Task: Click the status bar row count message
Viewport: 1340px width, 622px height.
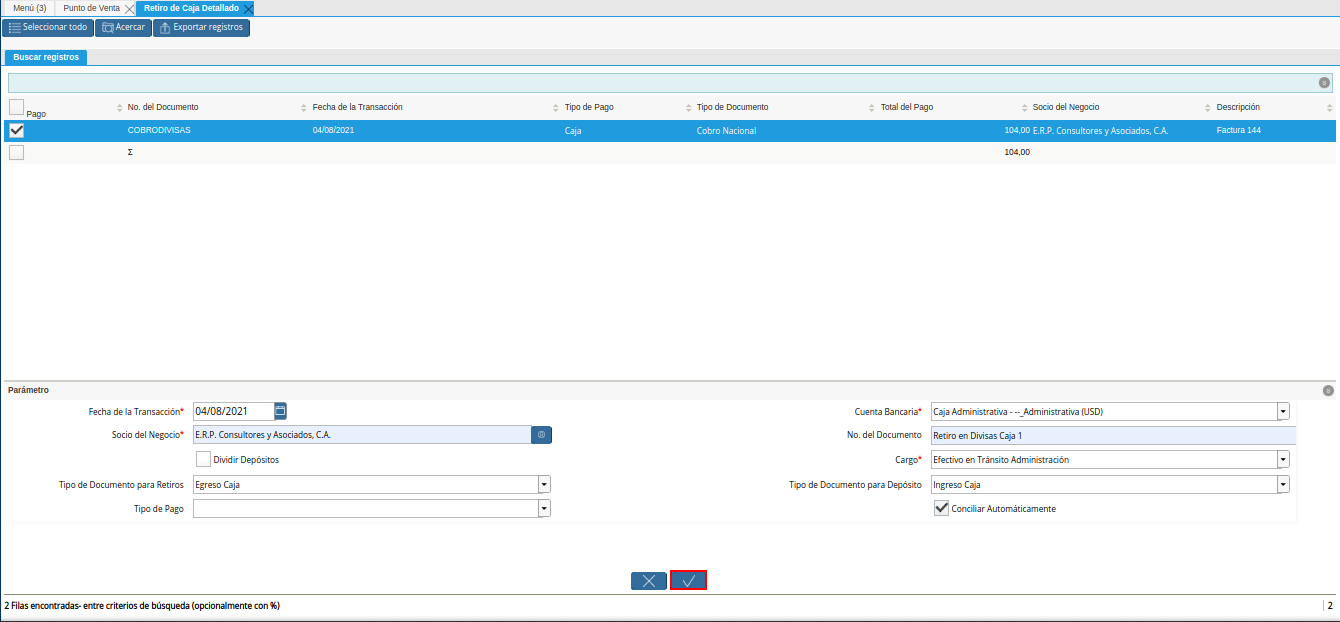Action: pos(142,605)
